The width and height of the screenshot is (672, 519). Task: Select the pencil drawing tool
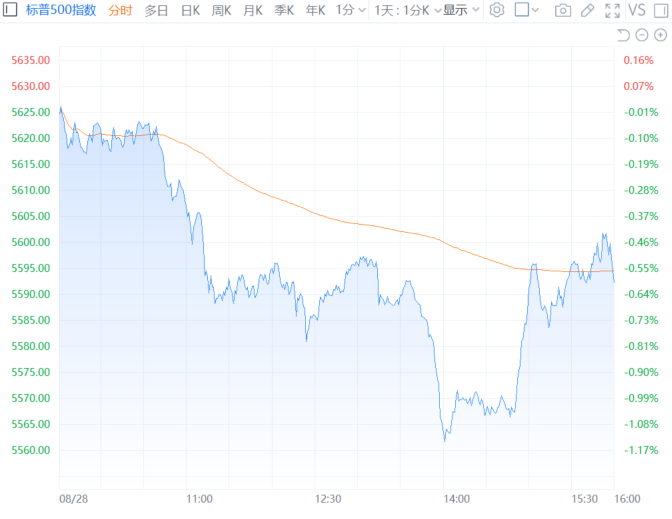point(588,10)
